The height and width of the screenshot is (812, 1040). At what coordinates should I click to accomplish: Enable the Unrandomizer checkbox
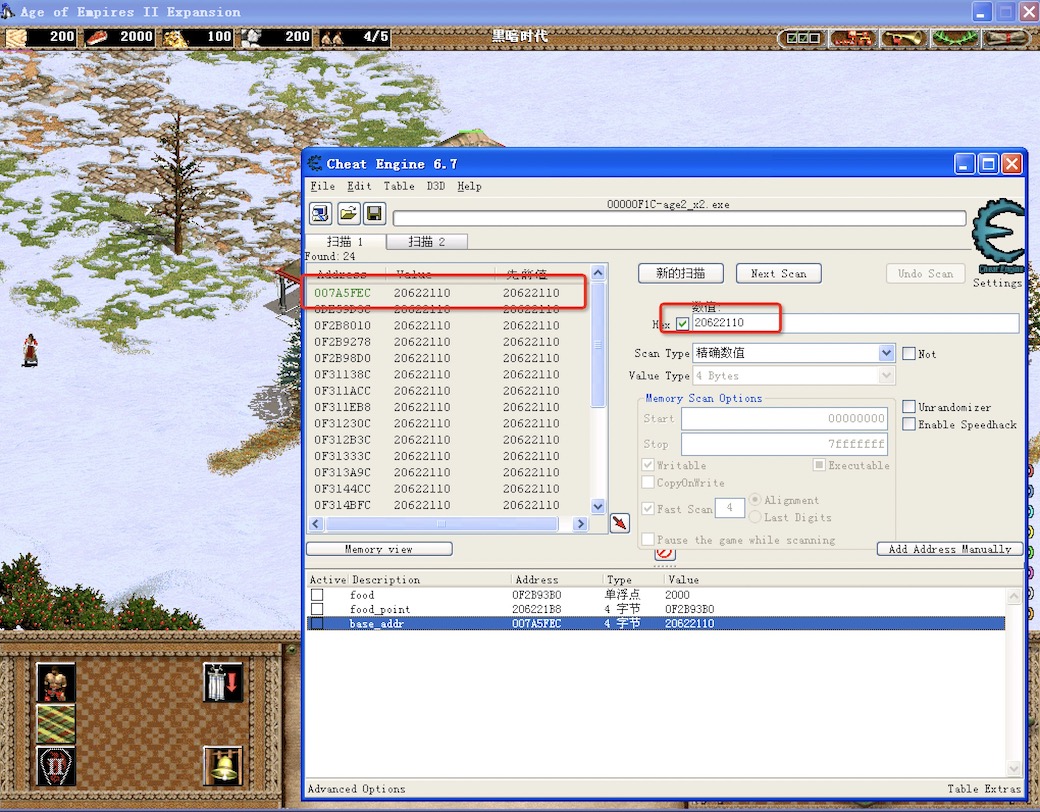(x=909, y=407)
